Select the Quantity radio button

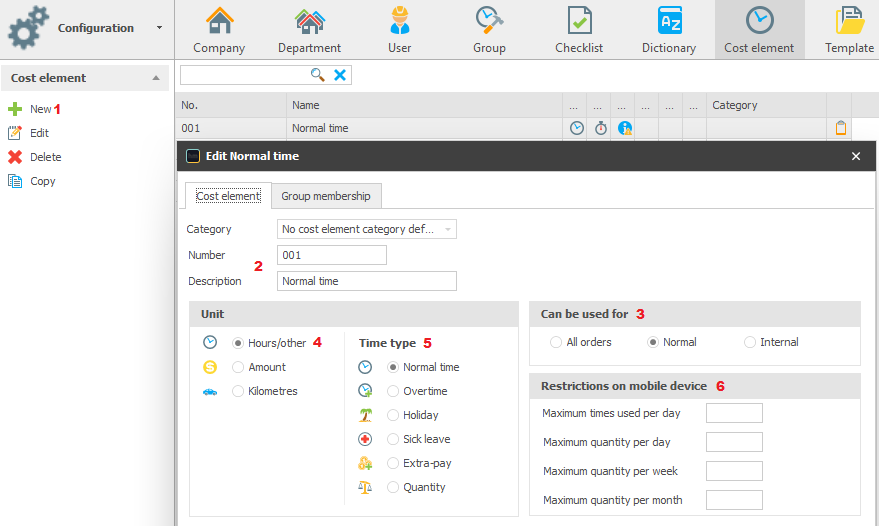(393, 487)
